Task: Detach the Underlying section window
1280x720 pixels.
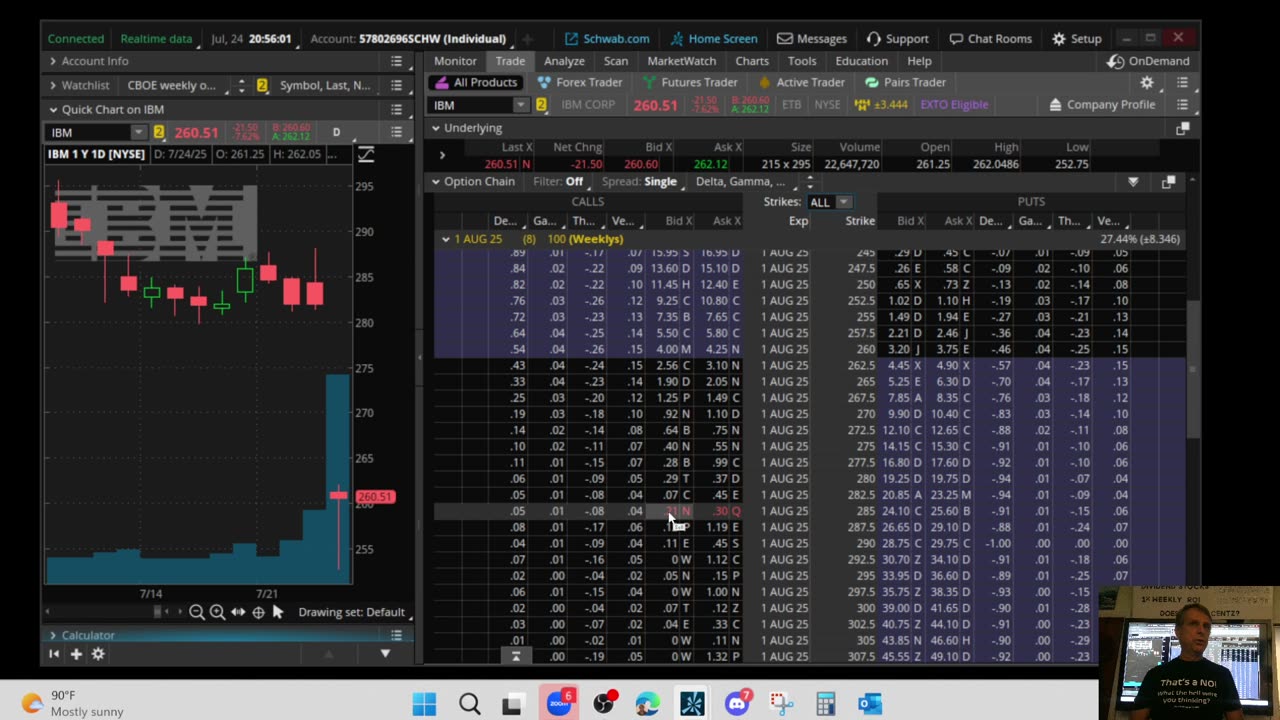Action: click(x=1182, y=128)
